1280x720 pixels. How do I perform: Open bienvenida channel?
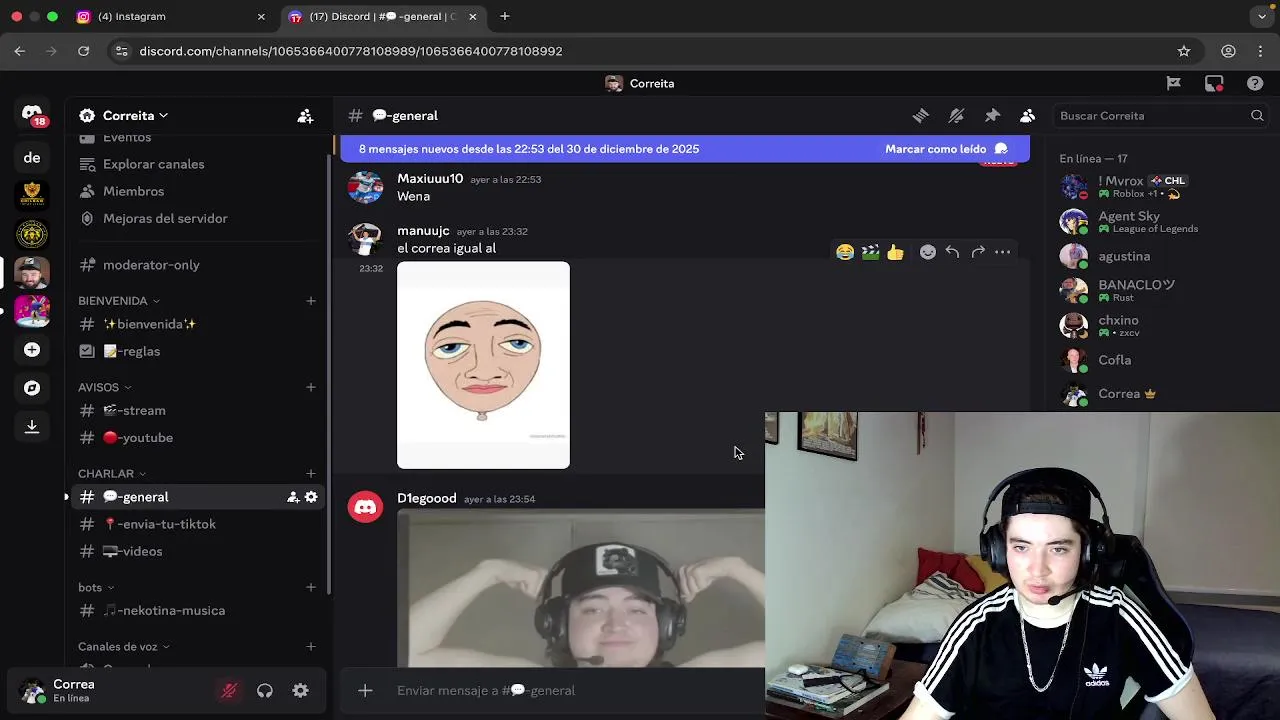click(196, 324)
